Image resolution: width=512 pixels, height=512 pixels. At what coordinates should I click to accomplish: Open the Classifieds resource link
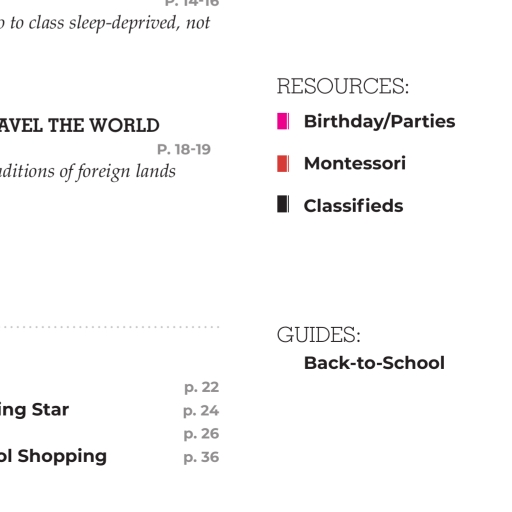point(353,205)
